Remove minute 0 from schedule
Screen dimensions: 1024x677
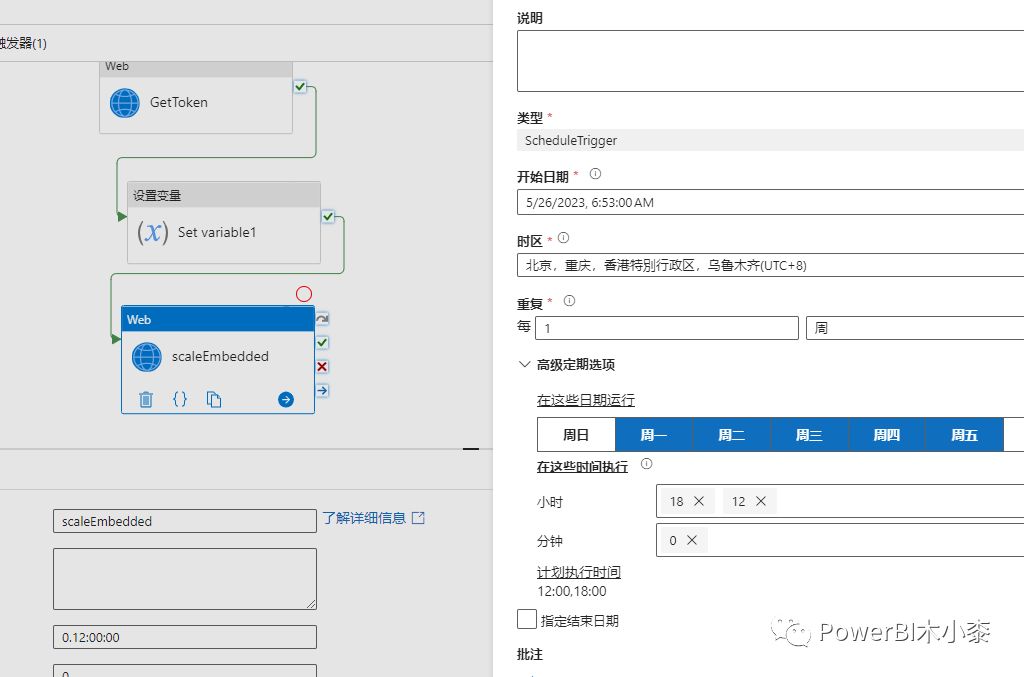(692, 540)
